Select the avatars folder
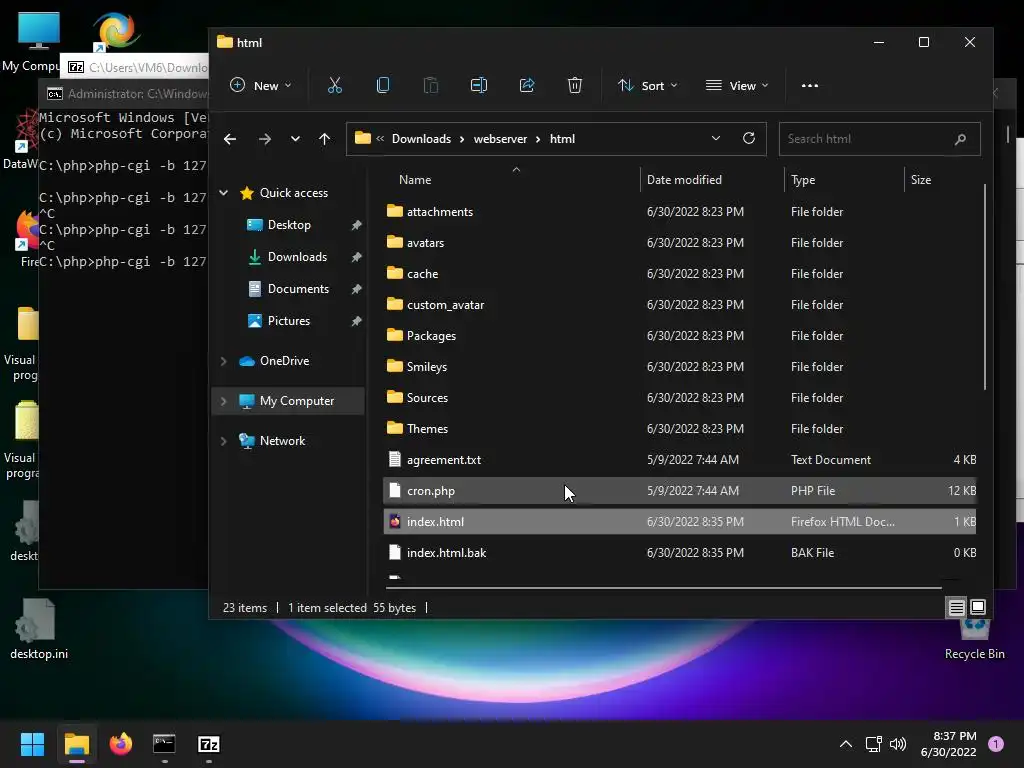This screenshot has width=1024, height=768. (x=679, y=242)
